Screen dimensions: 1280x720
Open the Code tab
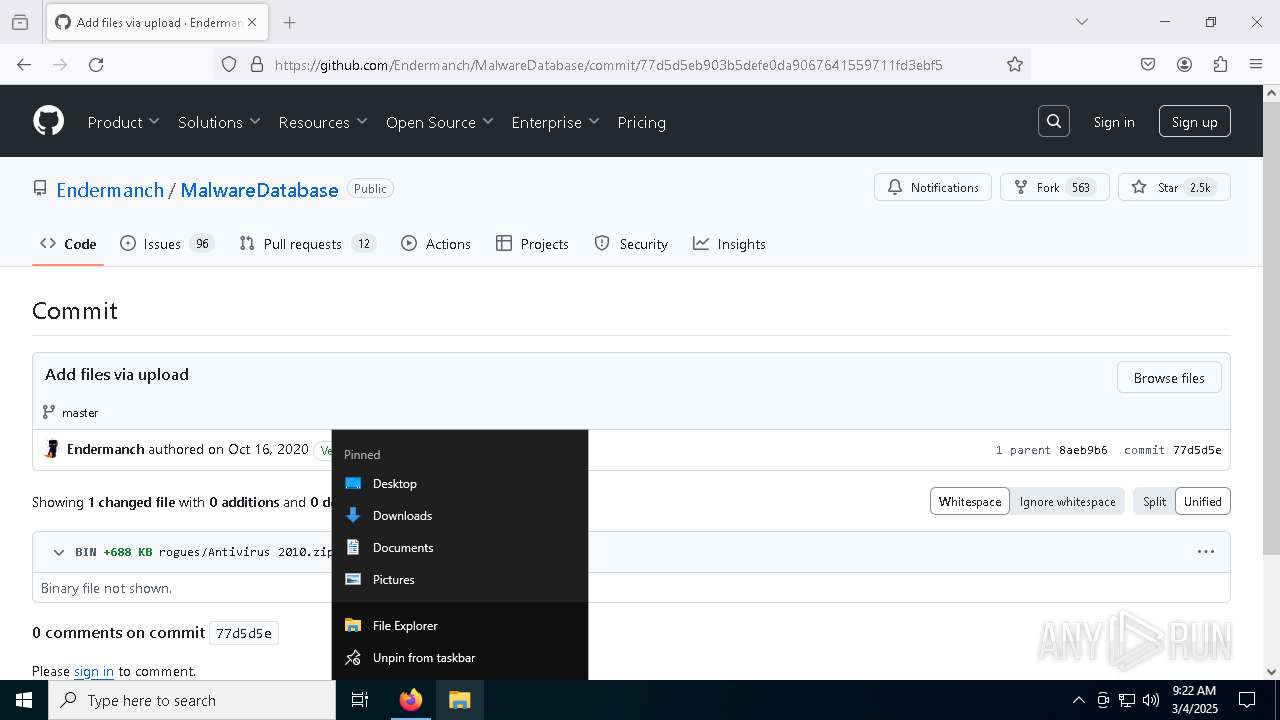pos(68,244)
